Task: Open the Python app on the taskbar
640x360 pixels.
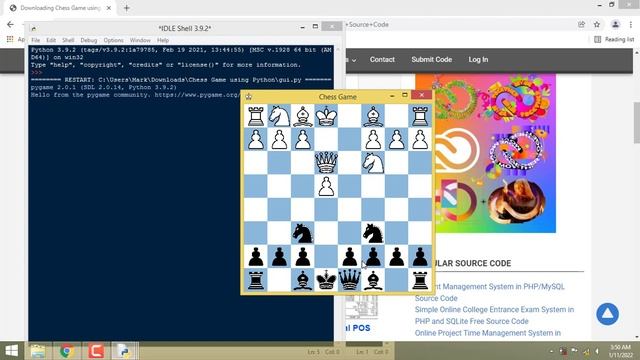Action: (x=125, y=351)
